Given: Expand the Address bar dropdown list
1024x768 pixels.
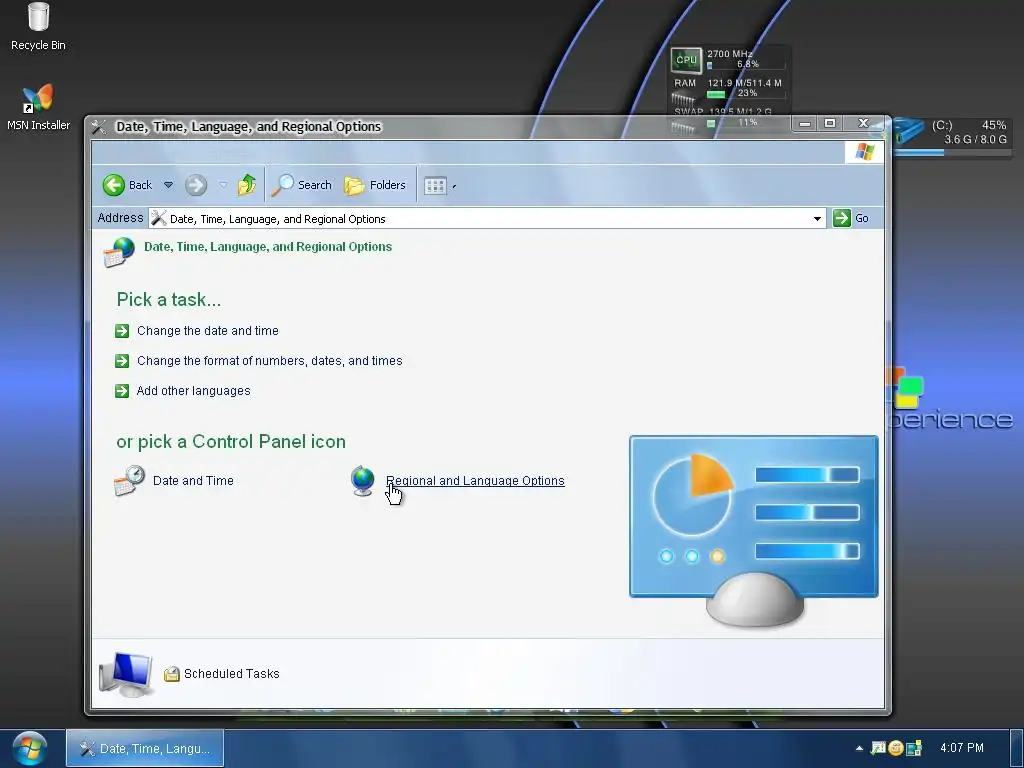Looking at the screenshot, I should pos(817,219).
